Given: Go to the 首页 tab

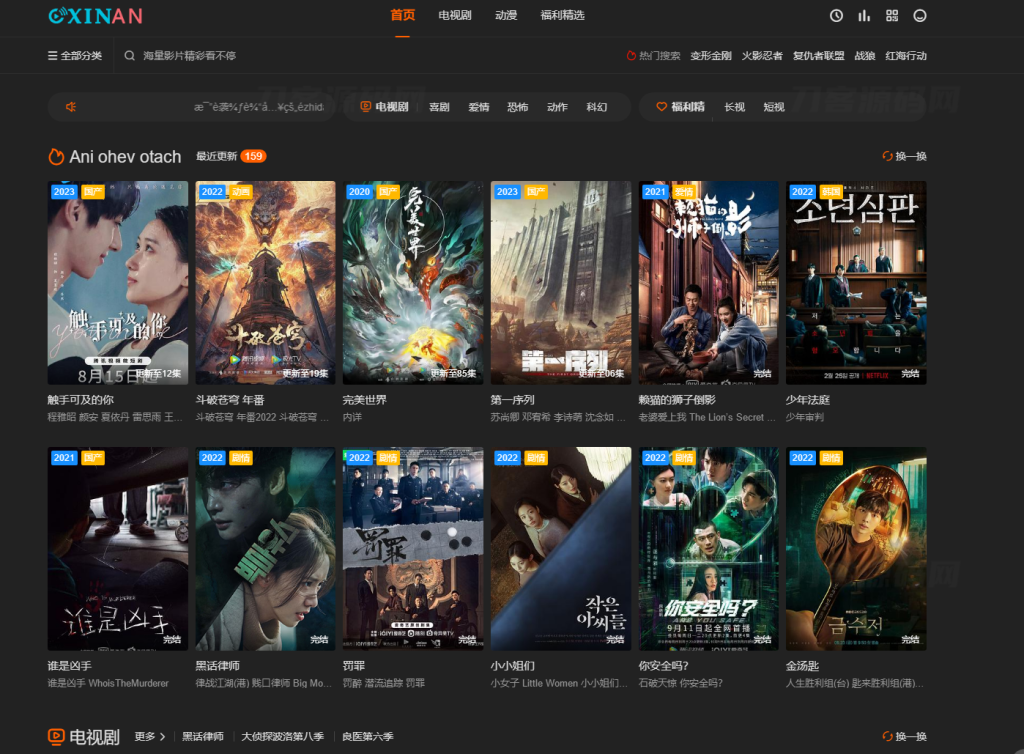Looking at the screenshot, I should point(402,15).
